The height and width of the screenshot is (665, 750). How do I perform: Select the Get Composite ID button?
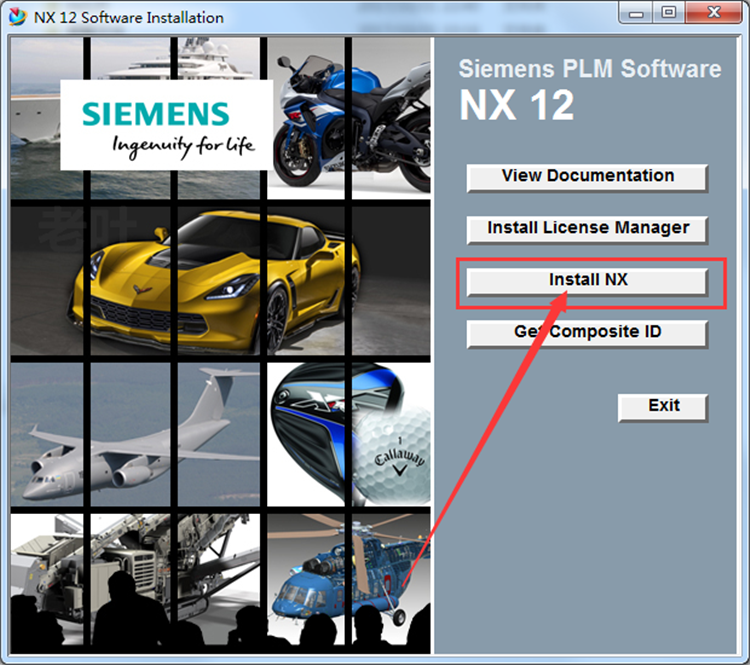coord(587,334)
